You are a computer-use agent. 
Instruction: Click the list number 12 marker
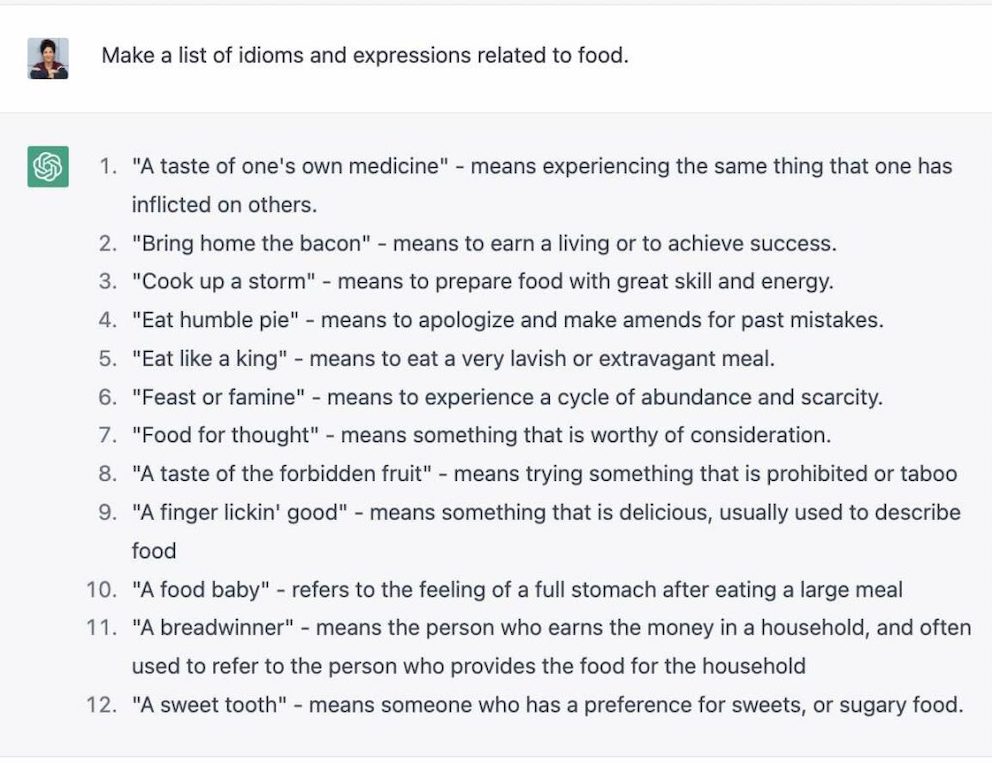click(x=101, y=705)
